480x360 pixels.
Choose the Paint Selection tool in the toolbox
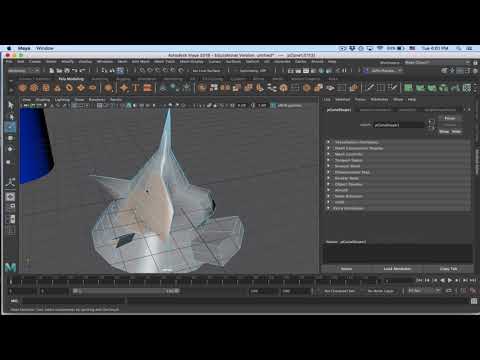tap(10, 127)
